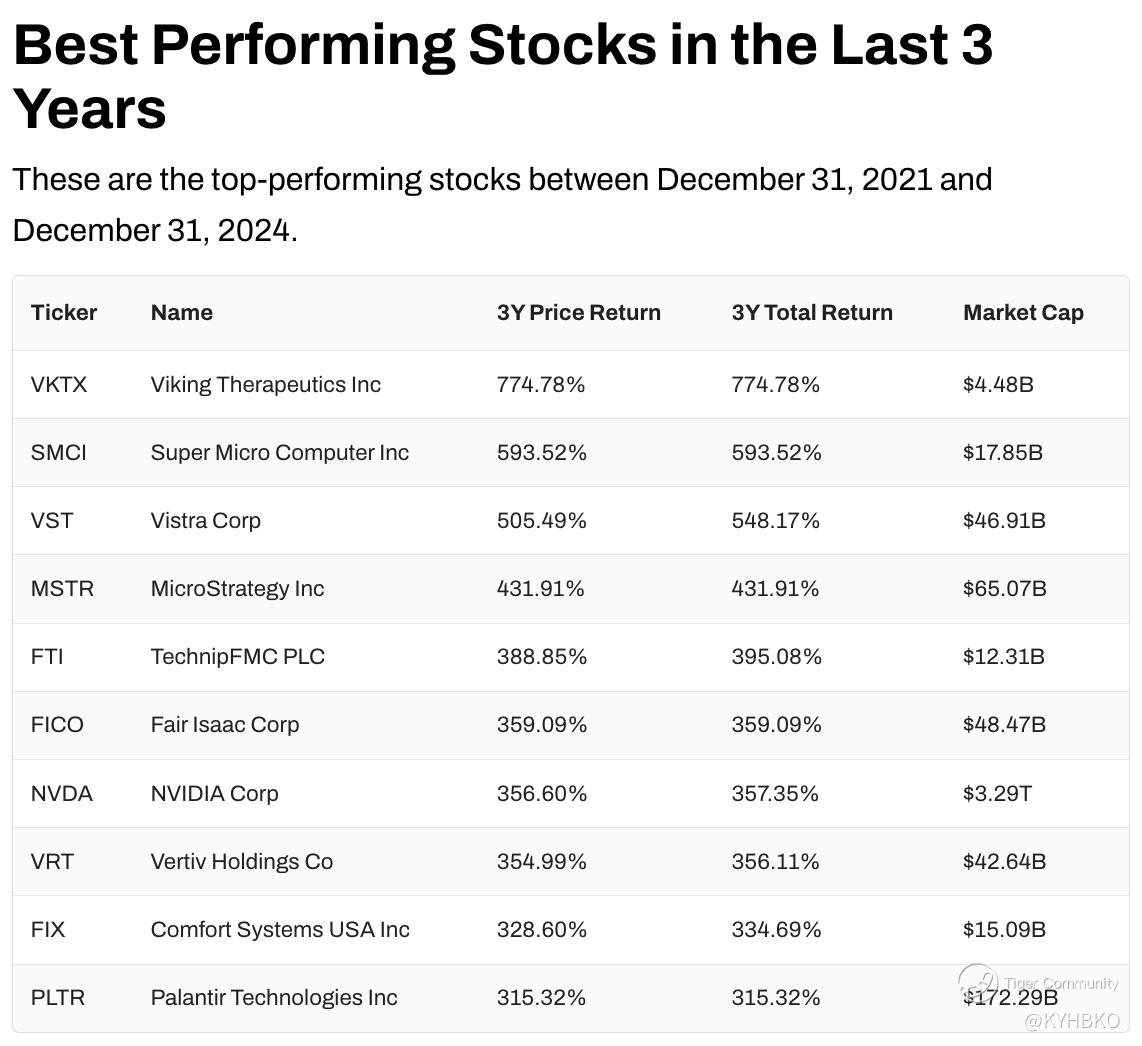Image resolution: width=1142 pixels, height=1046 pixels.
Task: Select TechnipFMC PLC company name
Action: 237,656
